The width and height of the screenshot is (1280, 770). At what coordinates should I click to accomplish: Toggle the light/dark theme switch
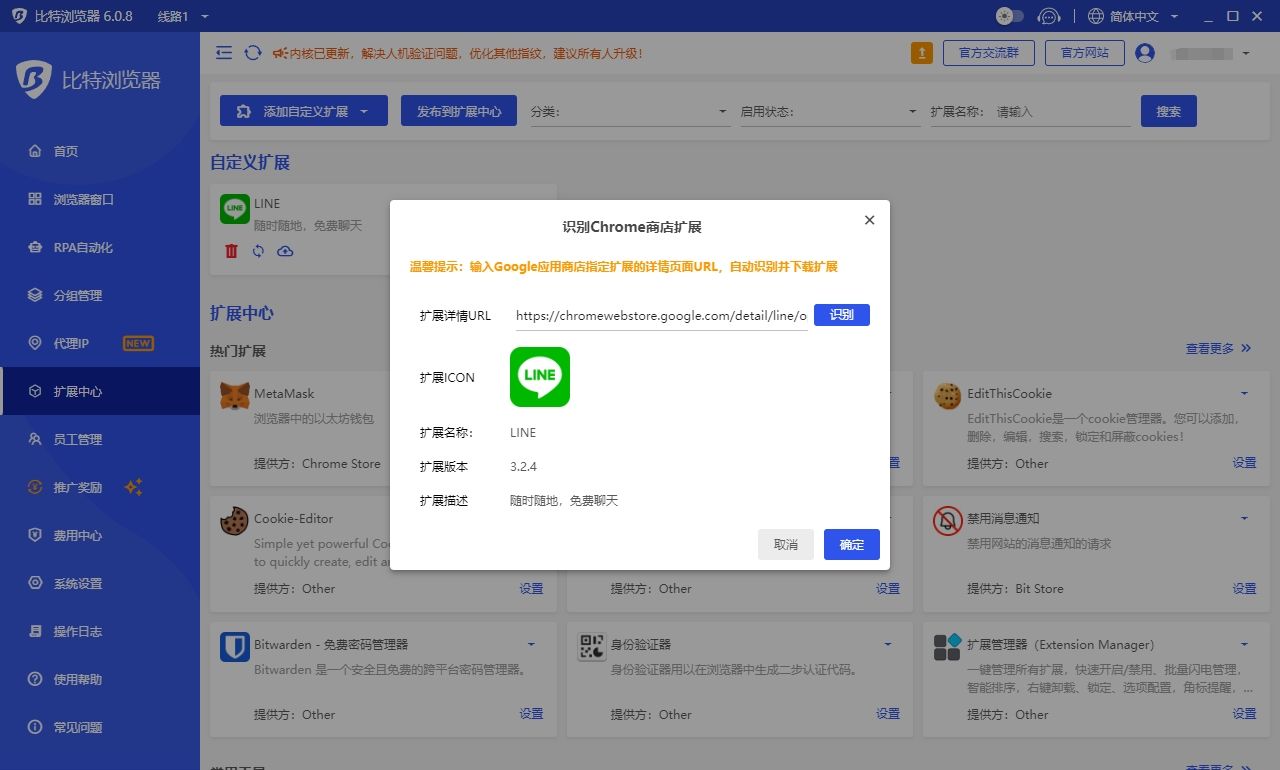point(1010,16)
